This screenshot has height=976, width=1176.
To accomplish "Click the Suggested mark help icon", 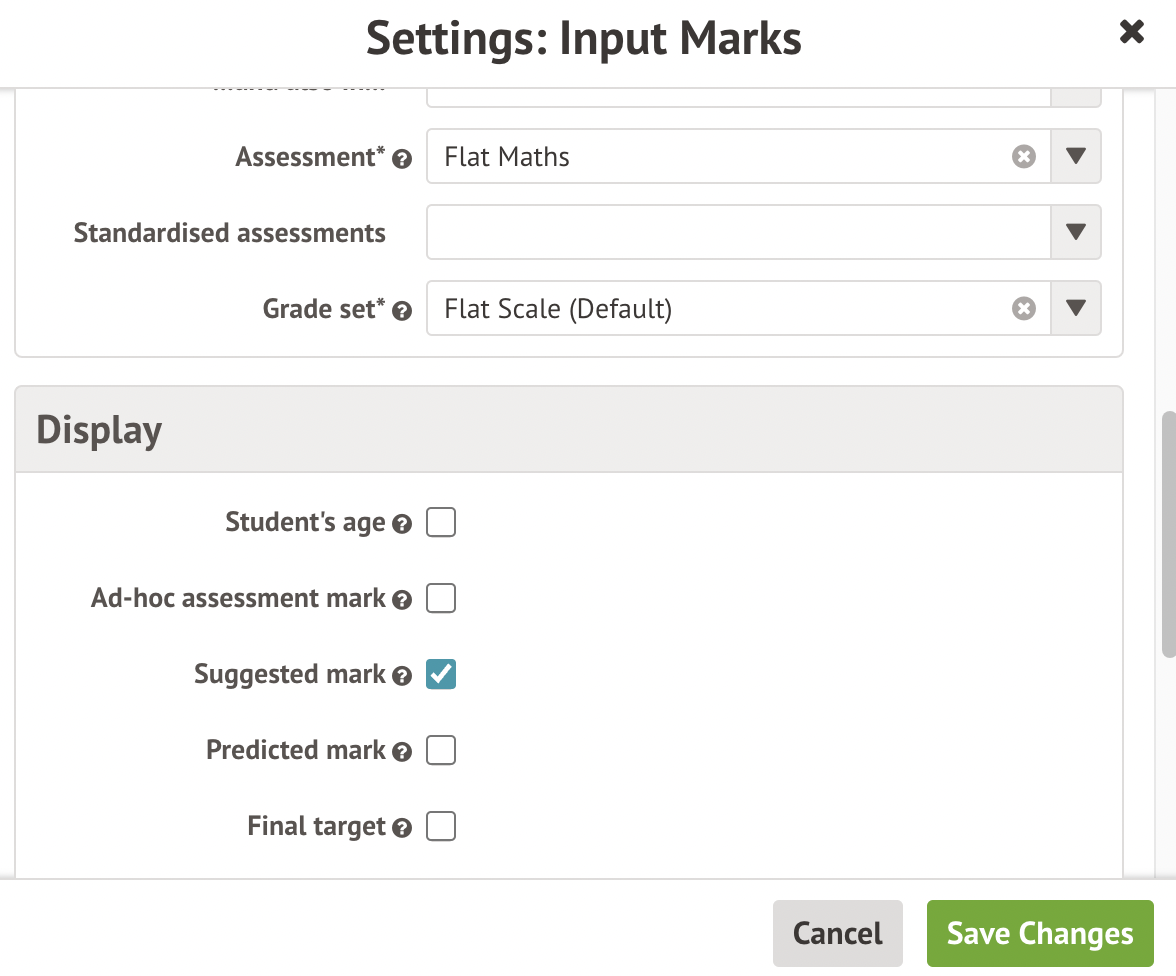I will tap(402, 676).
